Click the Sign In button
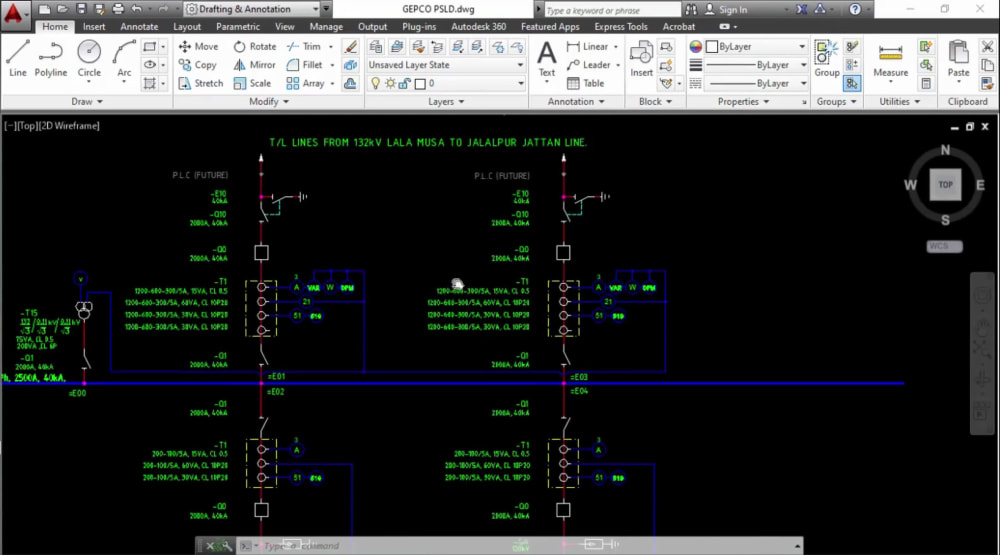The height and width of the screenshot is (555, 1000). [726, 10]
